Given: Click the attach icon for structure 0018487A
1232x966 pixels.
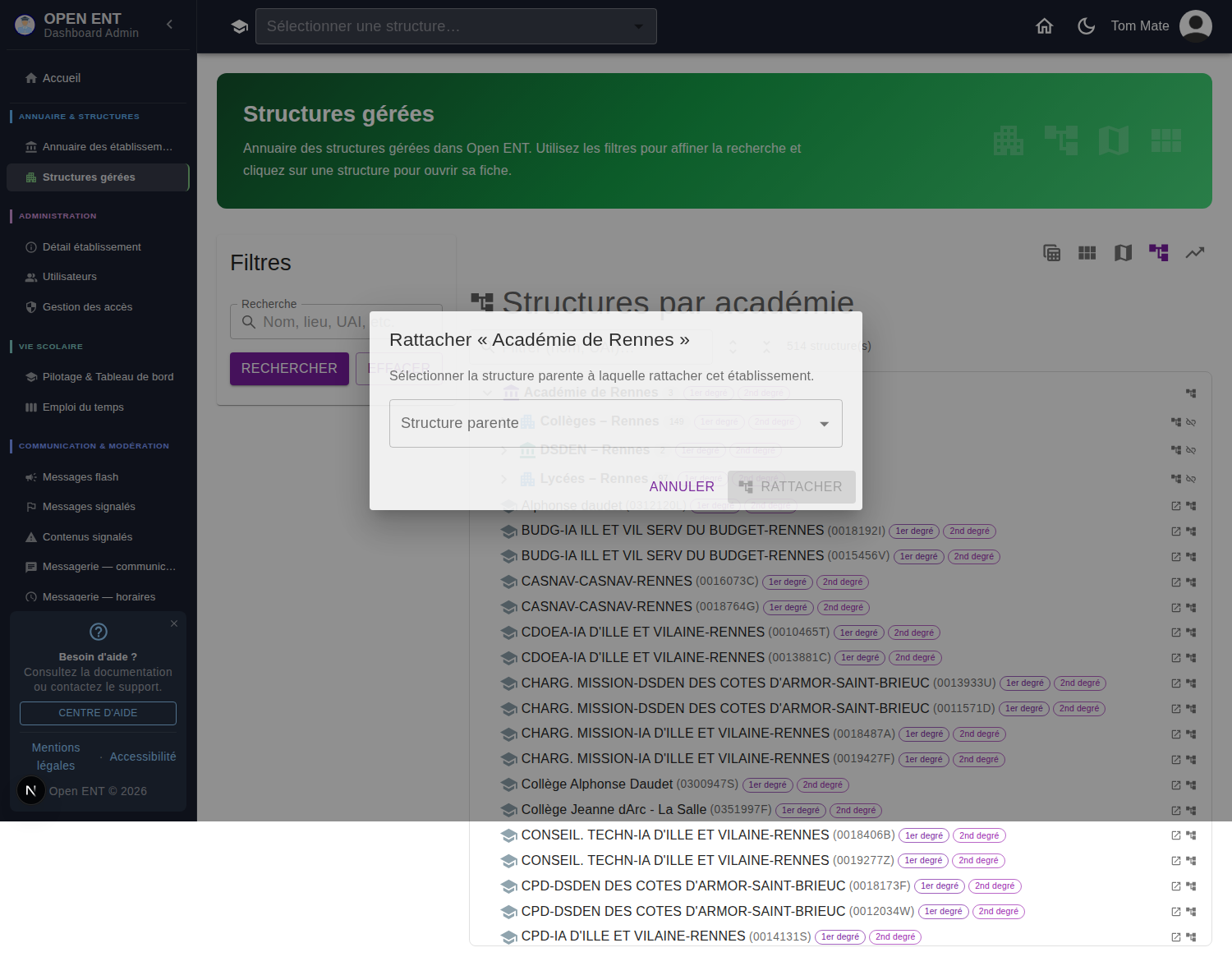Looking at the screenshot, I should click(1191, 734).
